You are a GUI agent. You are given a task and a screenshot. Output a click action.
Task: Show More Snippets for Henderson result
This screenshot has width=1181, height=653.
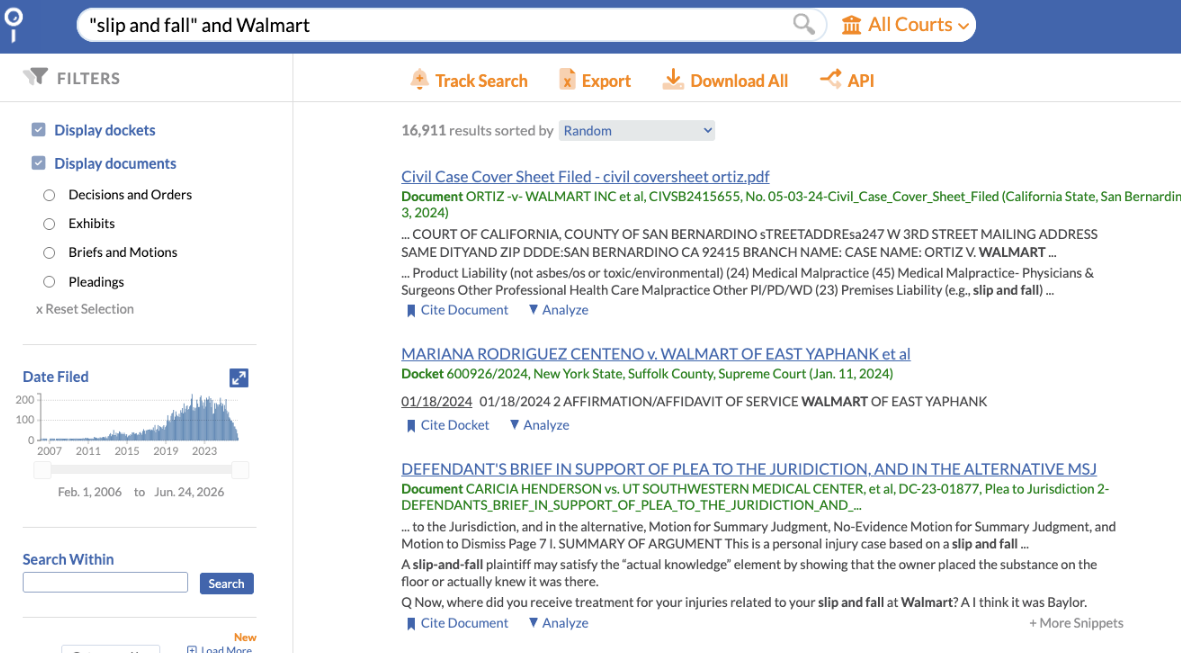tap(1076, 623)
